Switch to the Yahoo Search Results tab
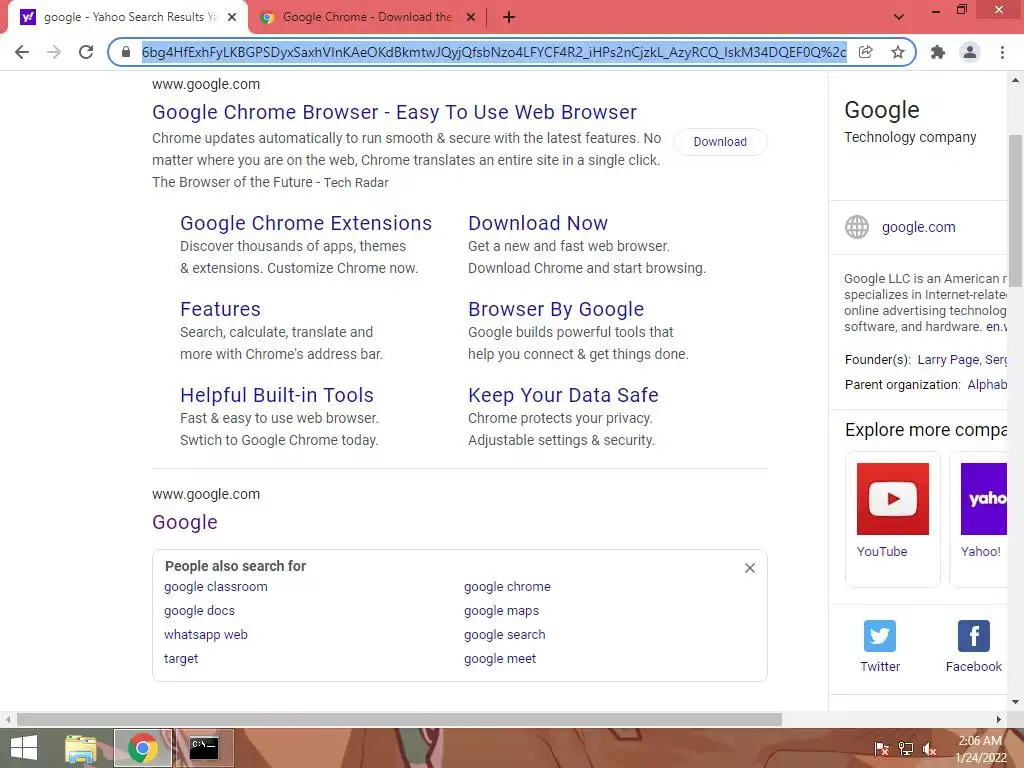 127,18
